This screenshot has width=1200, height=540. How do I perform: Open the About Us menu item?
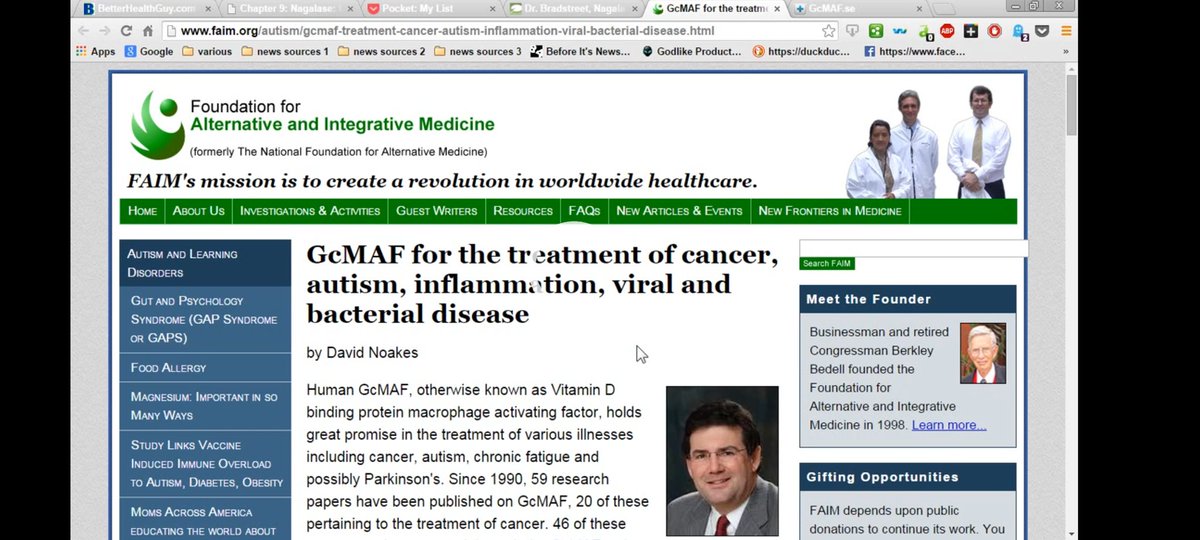[x=198, y=211]
